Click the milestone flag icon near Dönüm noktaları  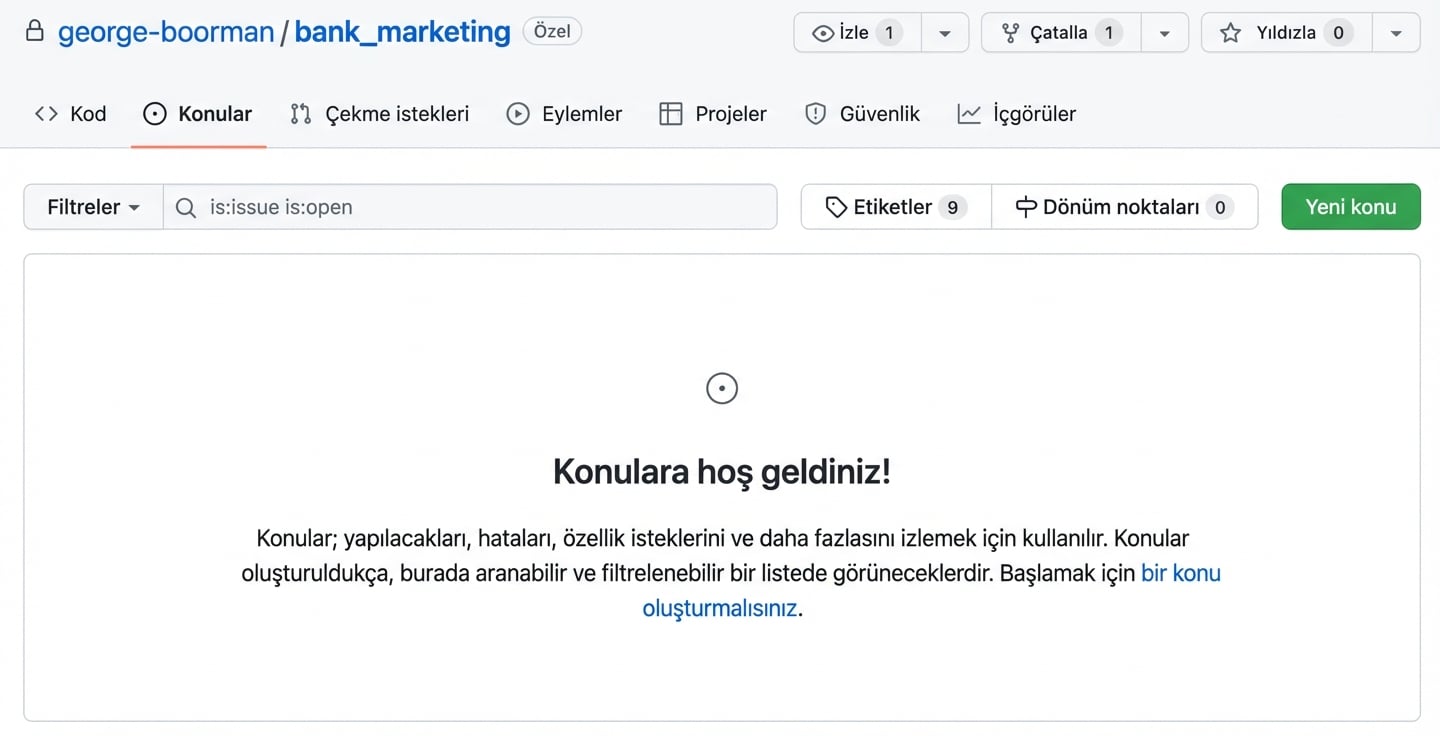click(1027, 206)
